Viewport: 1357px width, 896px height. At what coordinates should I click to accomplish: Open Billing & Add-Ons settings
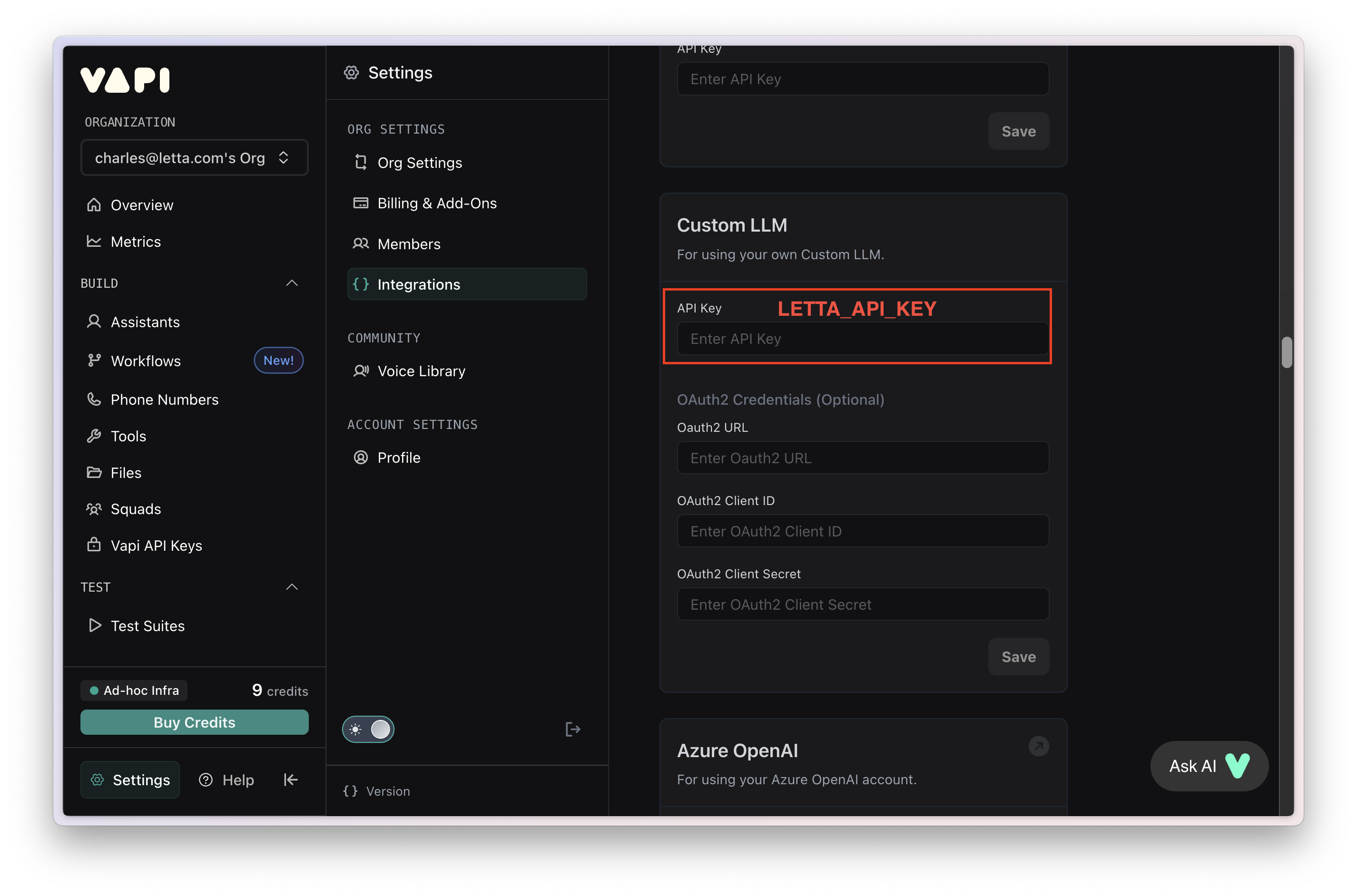[437, 203]
